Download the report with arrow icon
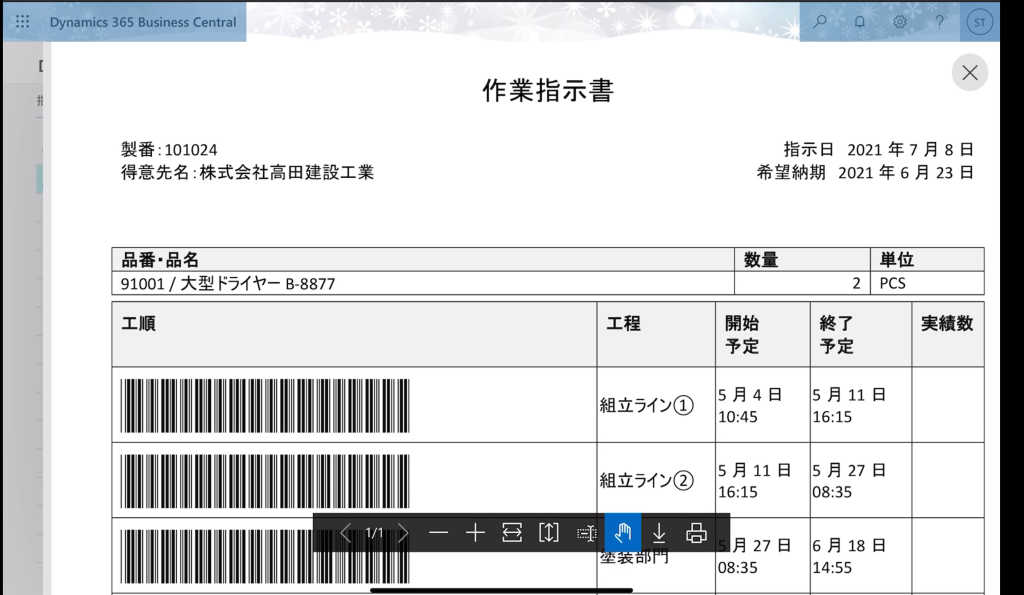 point(659,533)
